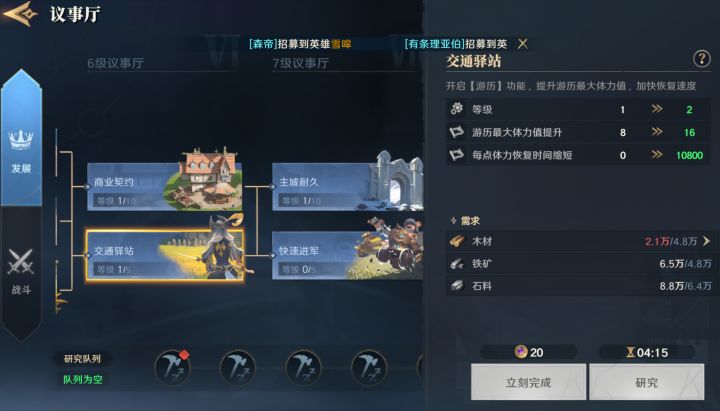Click the 立刻完成 button
The image size is (720, 411).
[529, 382]
